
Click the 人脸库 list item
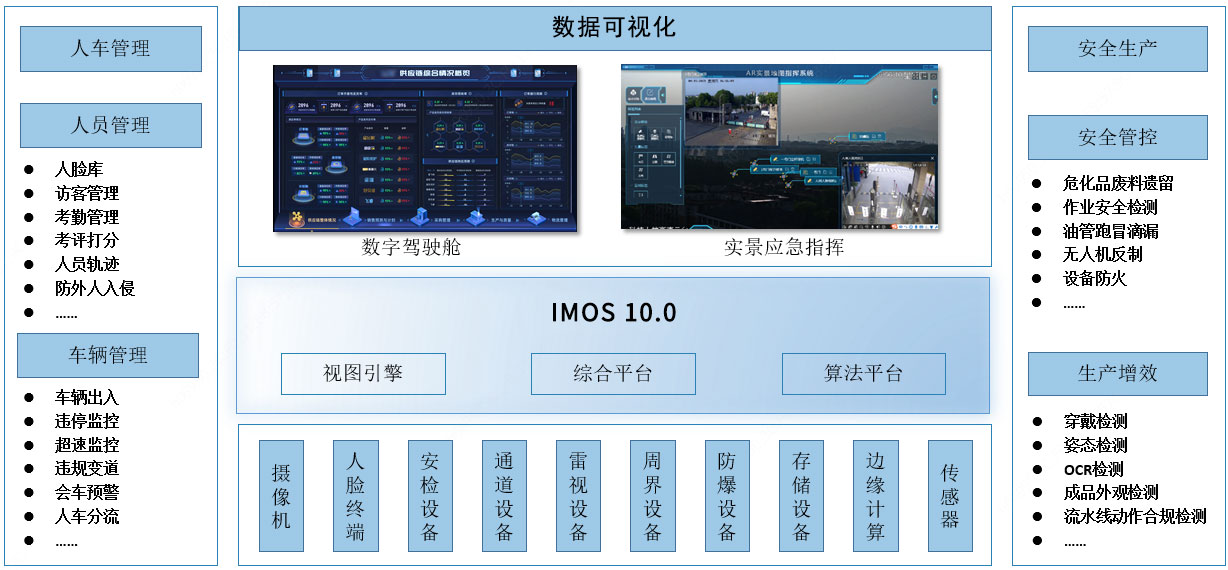point(79,170)
